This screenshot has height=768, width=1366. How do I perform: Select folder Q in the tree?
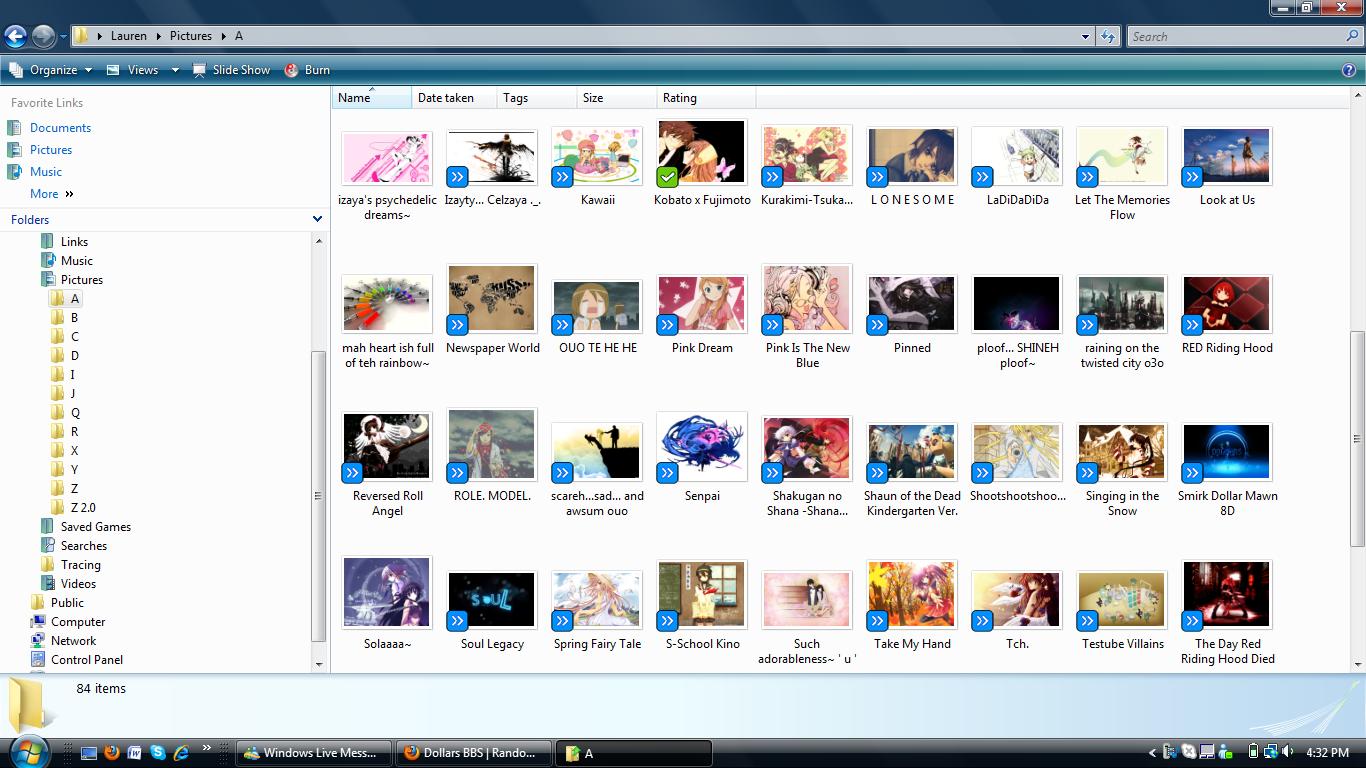pos(75,413)
